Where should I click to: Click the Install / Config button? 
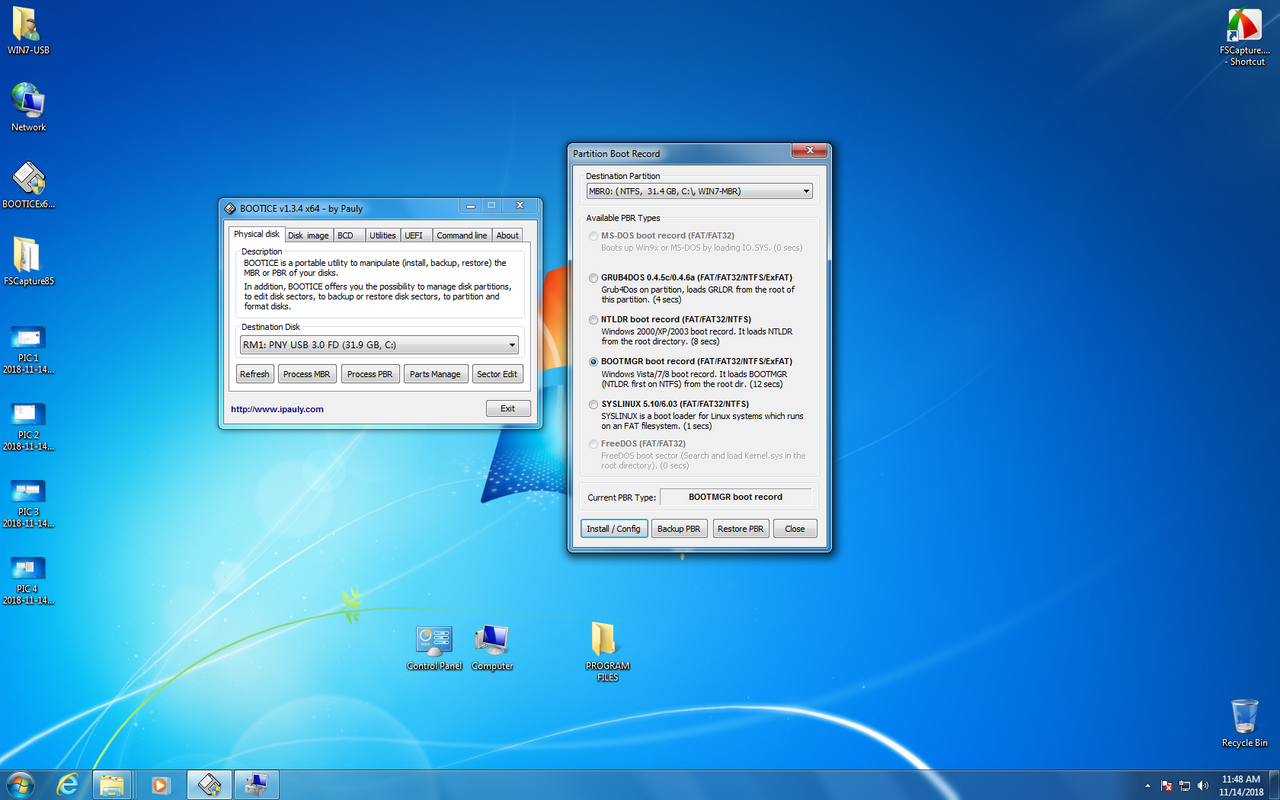(614, 528)
